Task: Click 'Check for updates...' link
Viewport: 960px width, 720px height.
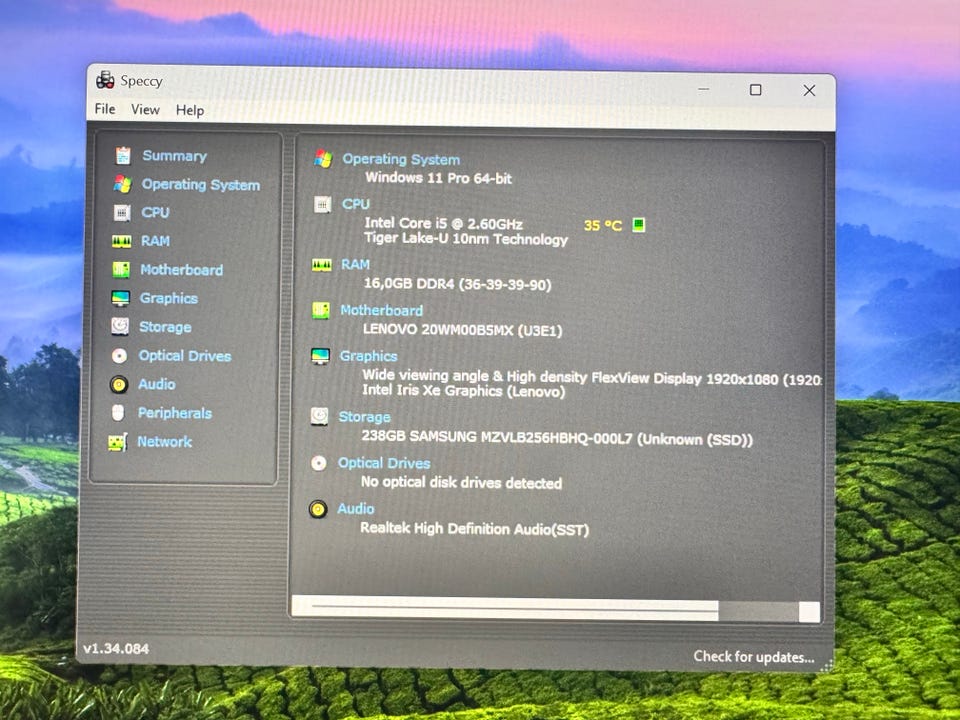Action: pos(754,657)
